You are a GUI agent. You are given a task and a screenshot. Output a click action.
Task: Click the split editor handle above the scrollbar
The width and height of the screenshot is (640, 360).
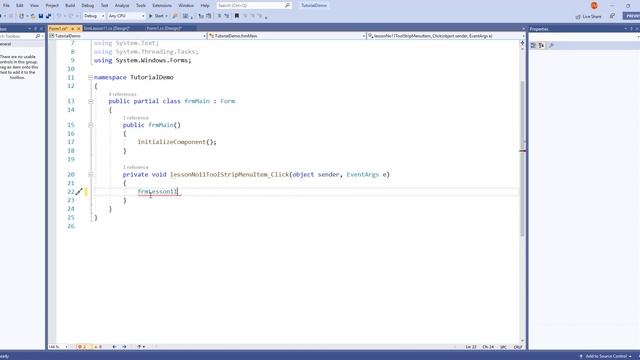coord(522,42)
